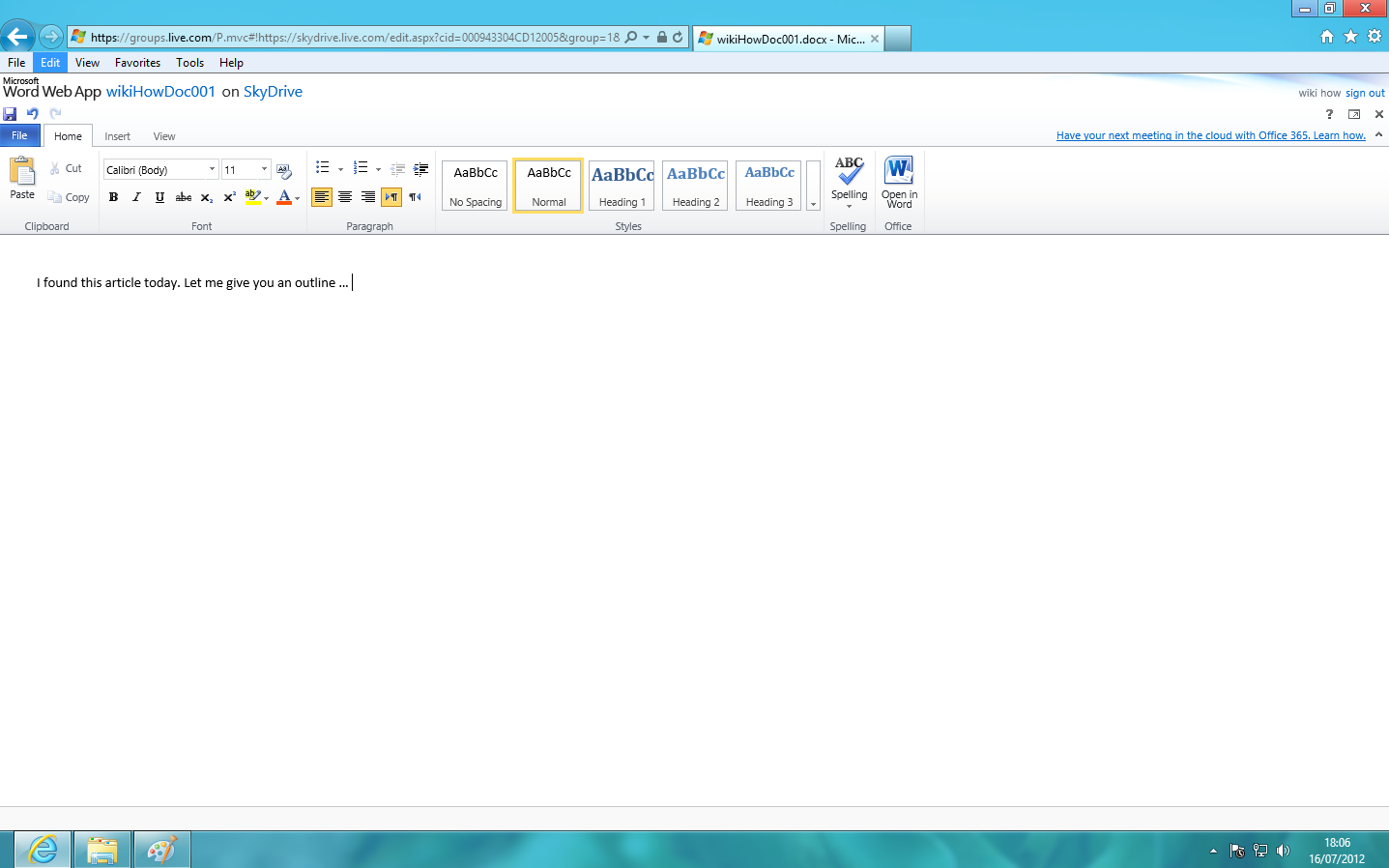The width and height of the screenshot is (1389, 868).
Task: Set left-to-right text direction
Action: (x=391, y=197)
